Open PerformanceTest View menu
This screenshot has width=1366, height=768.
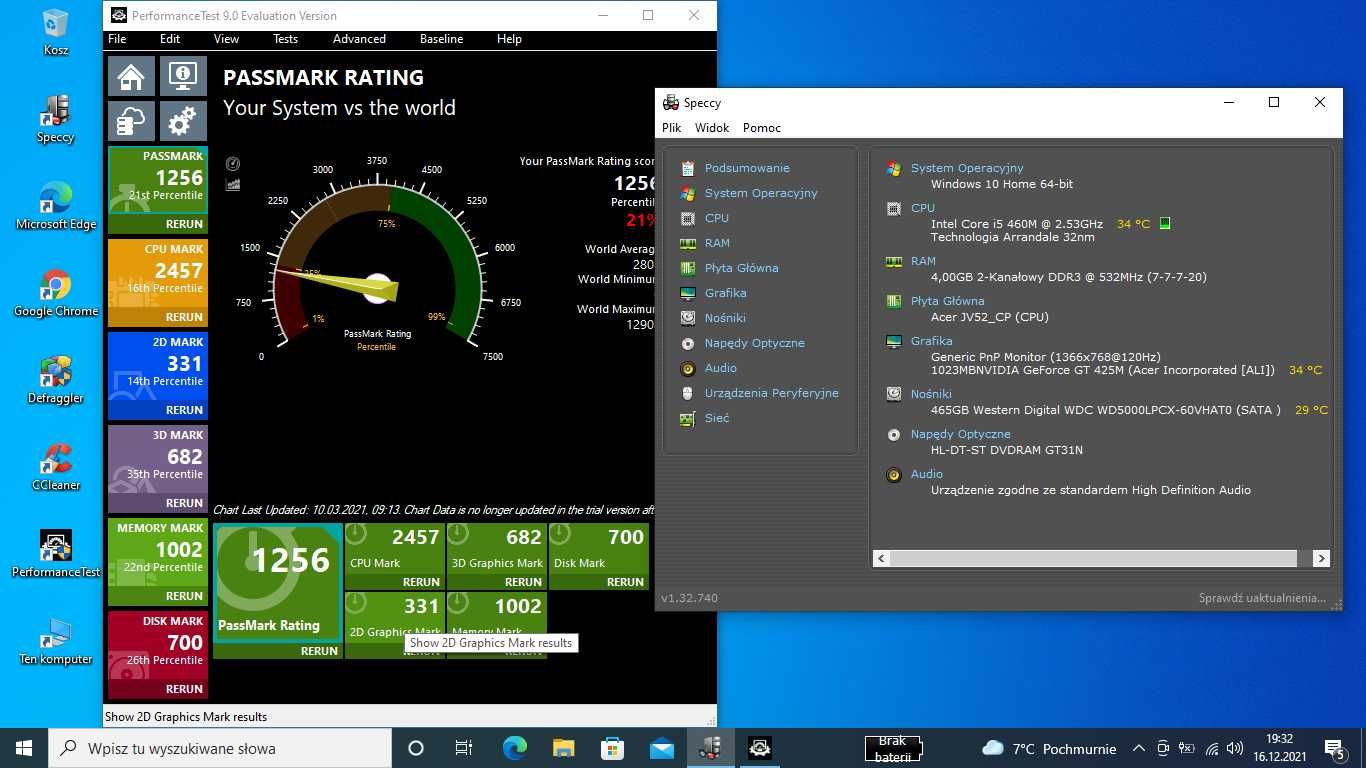[x=227, y=39]
